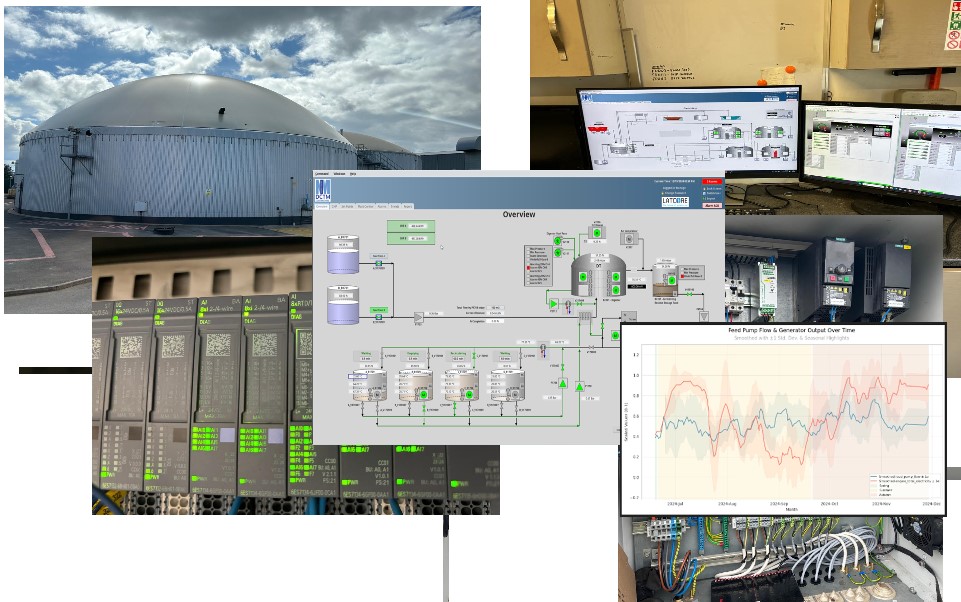Click the chart legend box

point(898,485)
